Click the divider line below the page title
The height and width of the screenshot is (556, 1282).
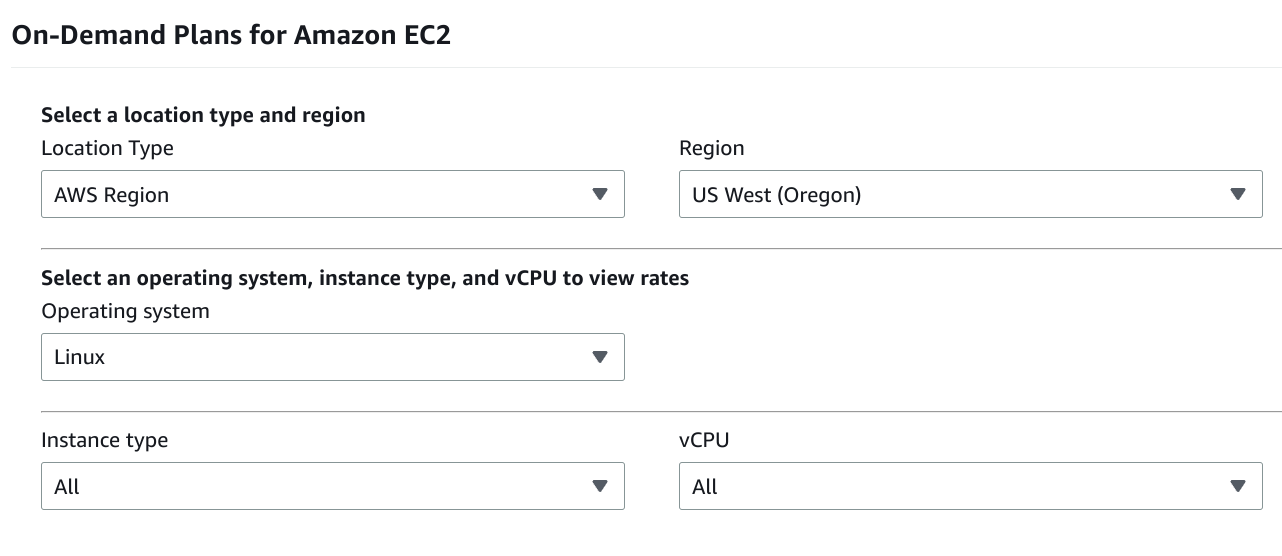[640, 68]
